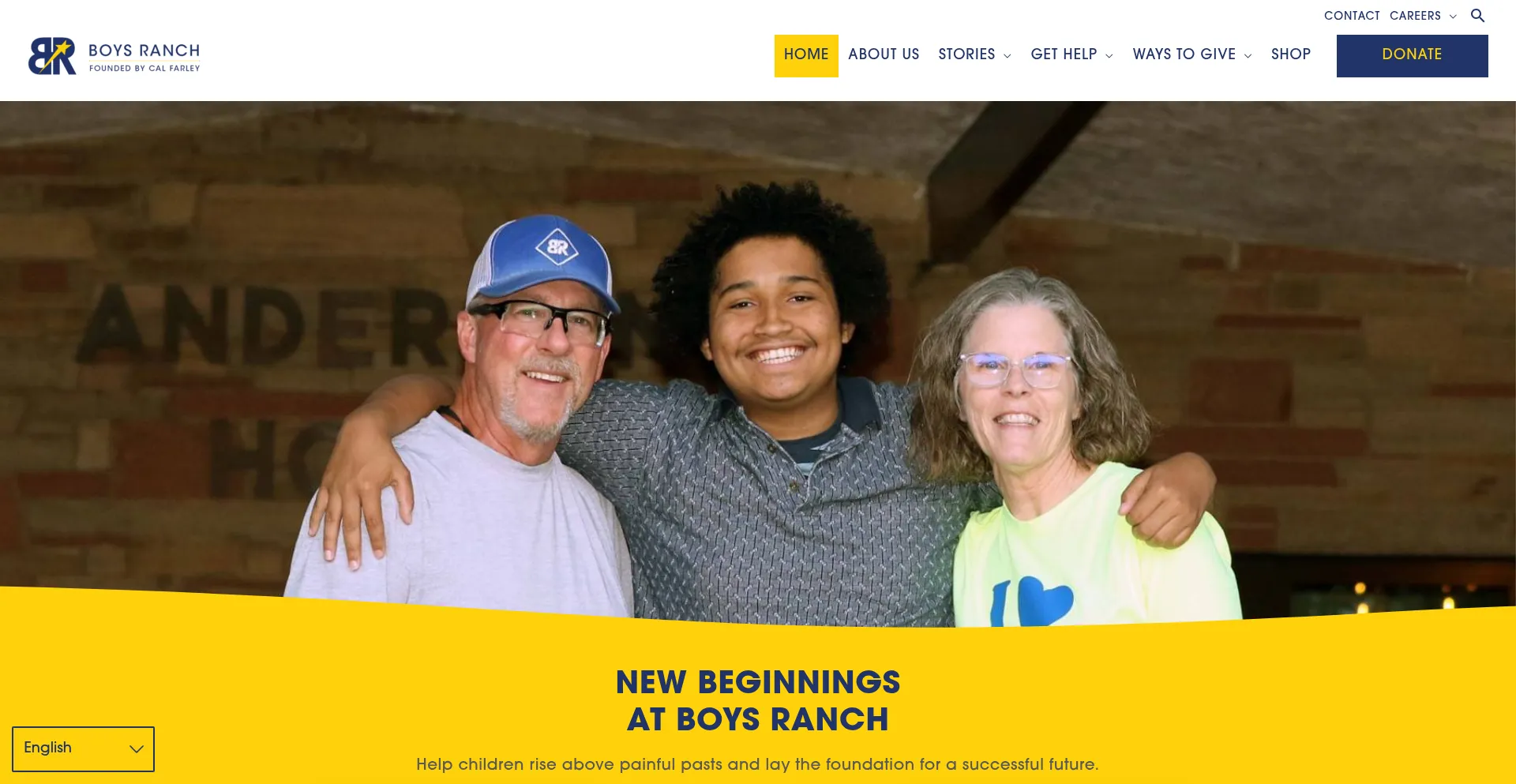Open the About Us menu item

click(884, 54)
